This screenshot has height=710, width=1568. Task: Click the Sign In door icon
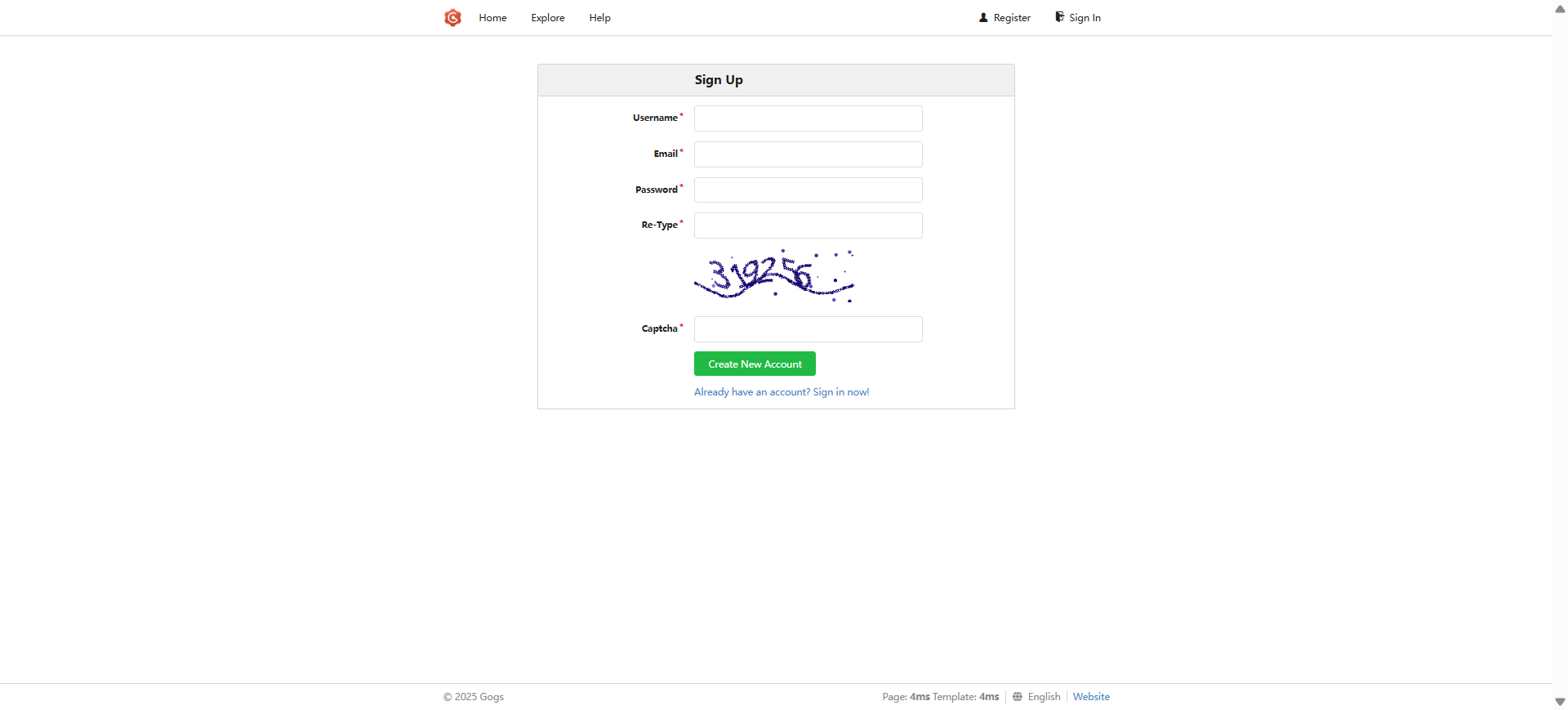point(1059,17)
